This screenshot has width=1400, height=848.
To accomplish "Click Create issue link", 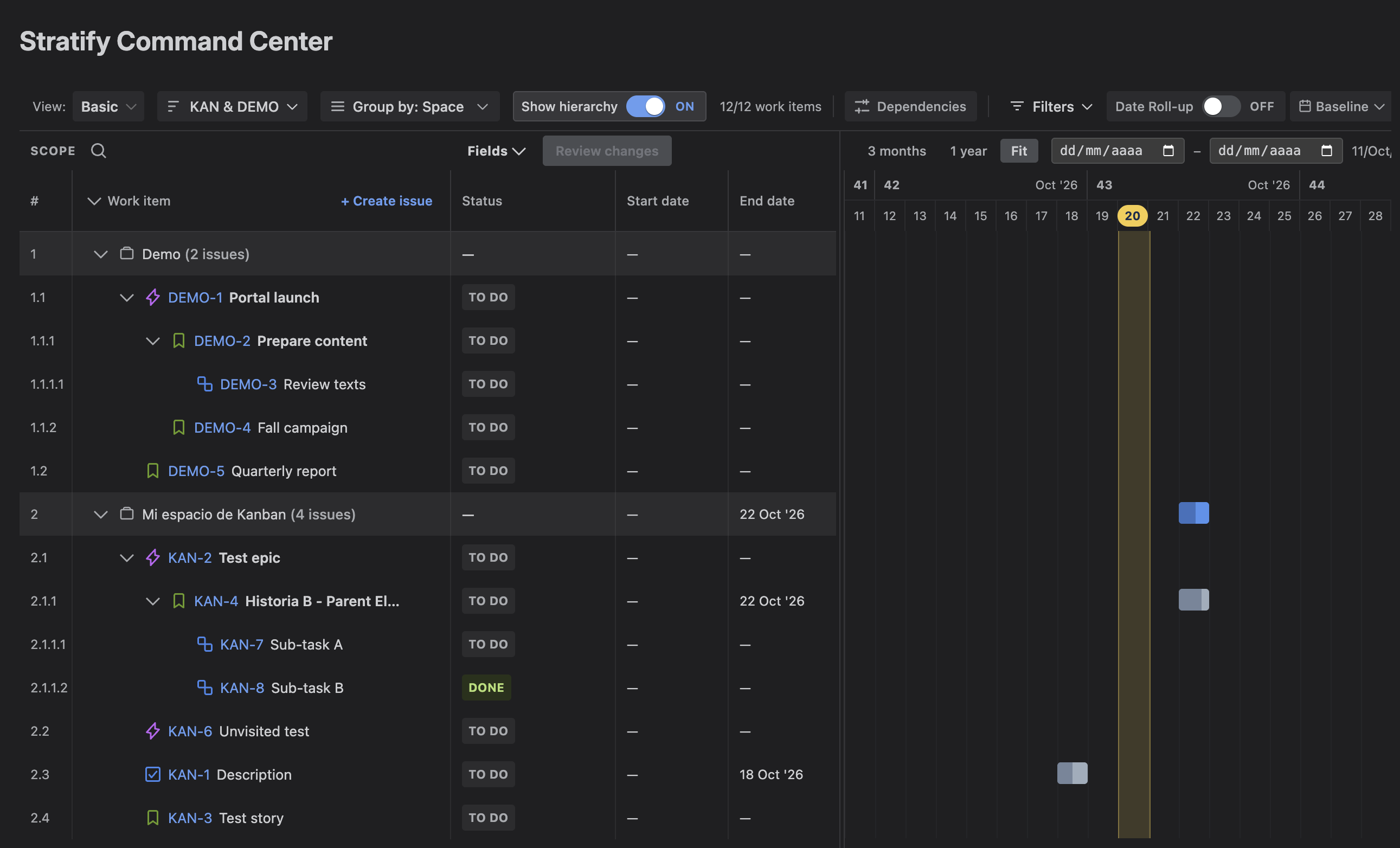I will point(387,201).
